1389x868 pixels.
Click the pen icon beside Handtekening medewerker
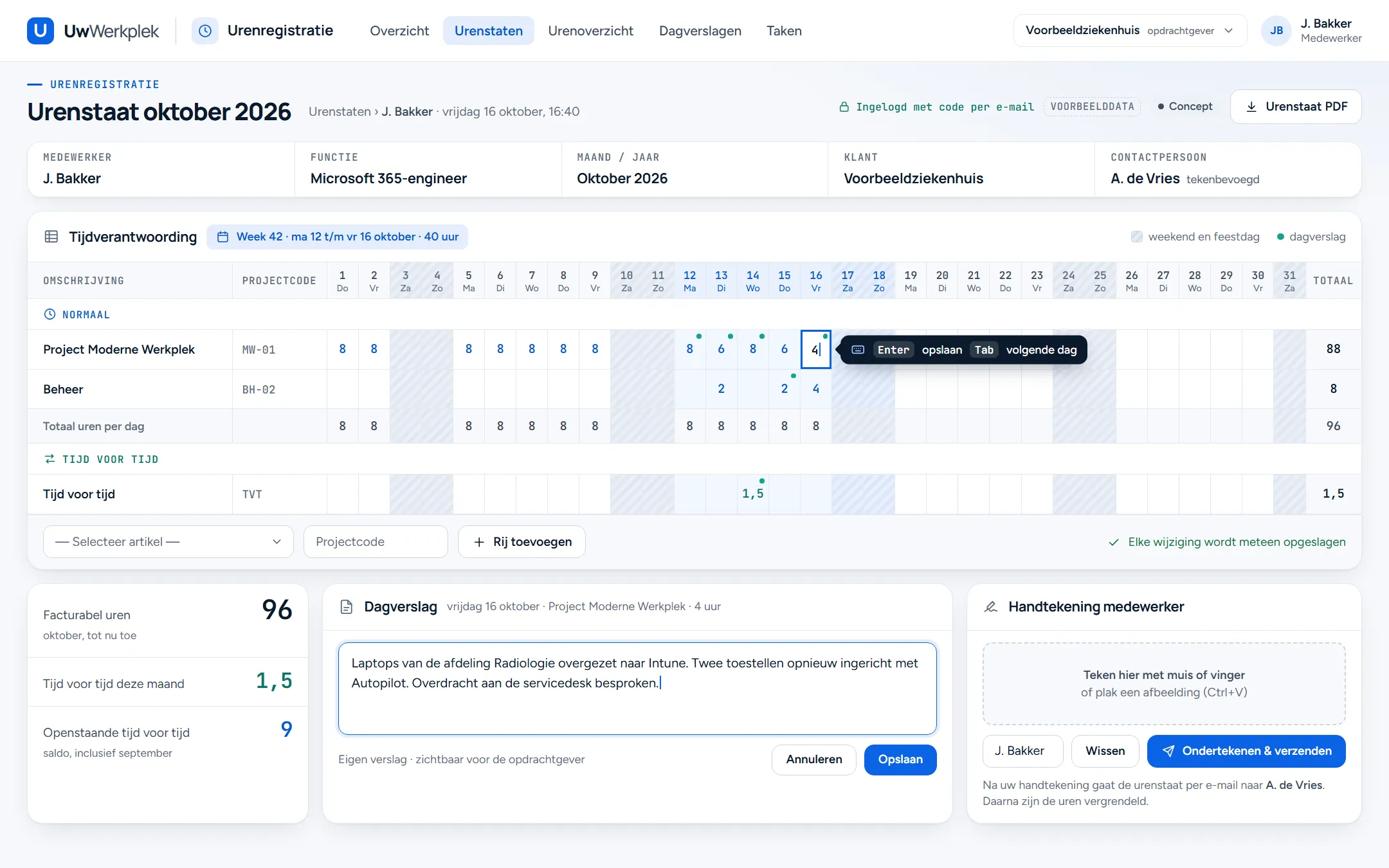991,607
